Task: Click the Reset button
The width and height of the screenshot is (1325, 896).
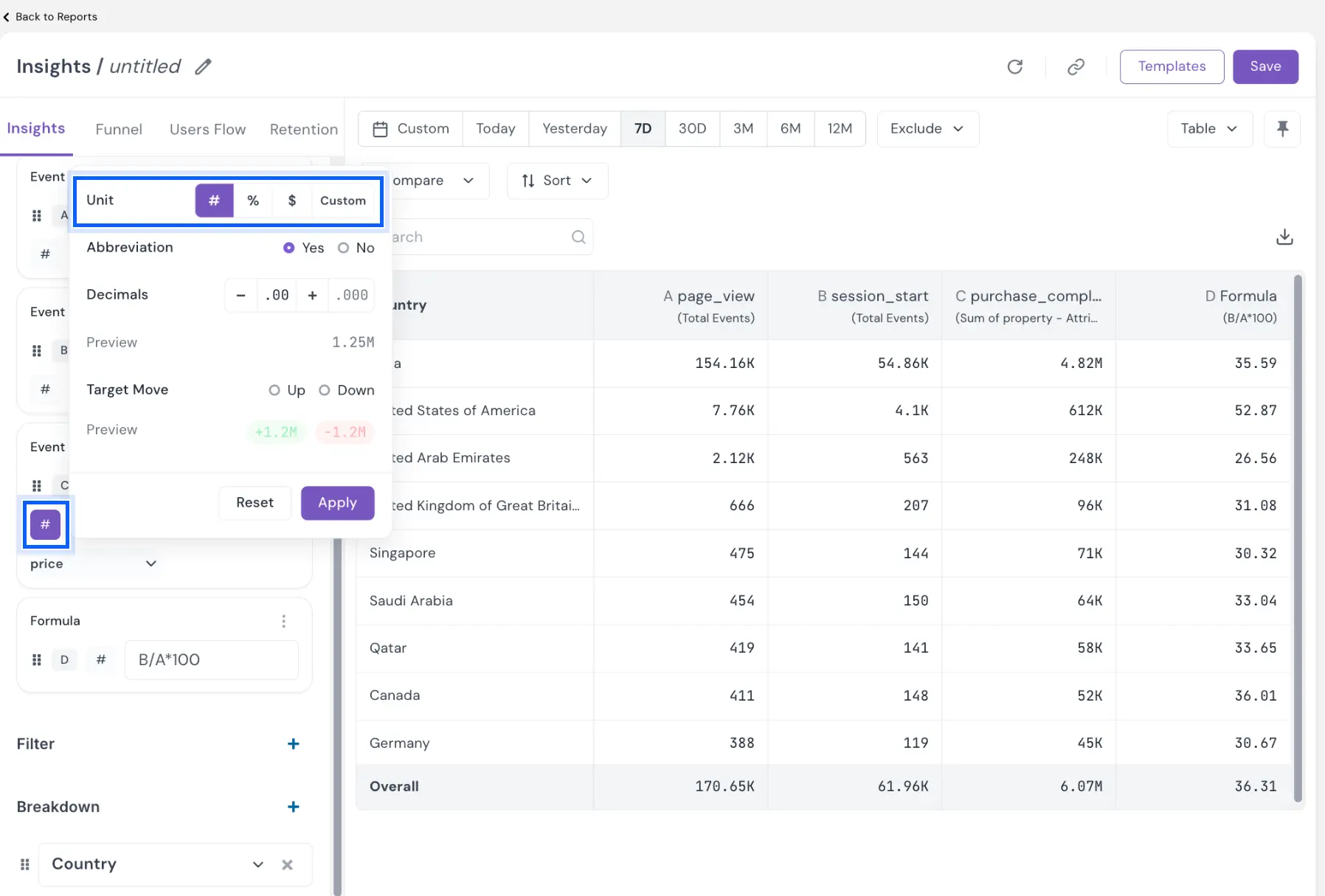Action: (x=255, y=503)
